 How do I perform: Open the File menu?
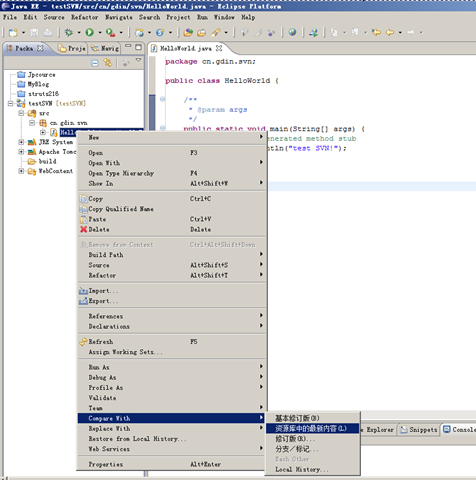tap(10, 17)
